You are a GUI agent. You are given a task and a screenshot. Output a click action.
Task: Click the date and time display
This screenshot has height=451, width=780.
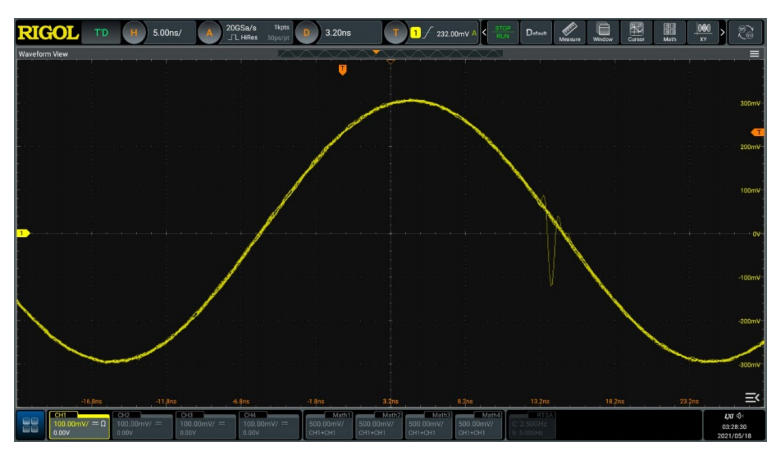(734, 430)
